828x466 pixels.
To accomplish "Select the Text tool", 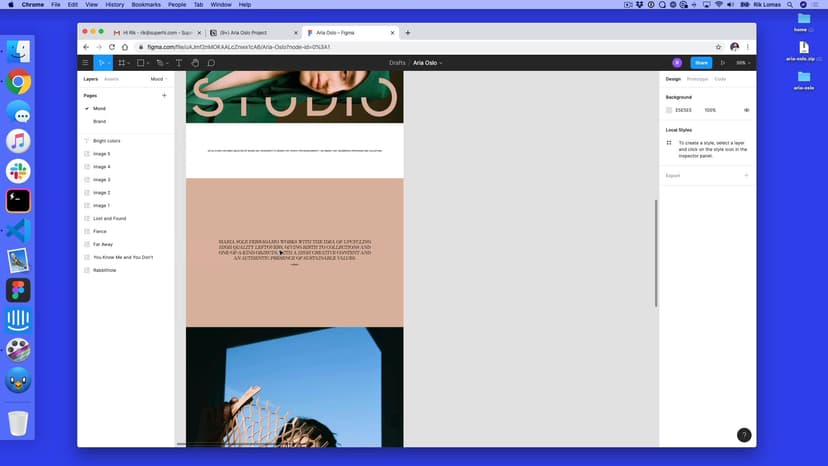I will [179, 63].
